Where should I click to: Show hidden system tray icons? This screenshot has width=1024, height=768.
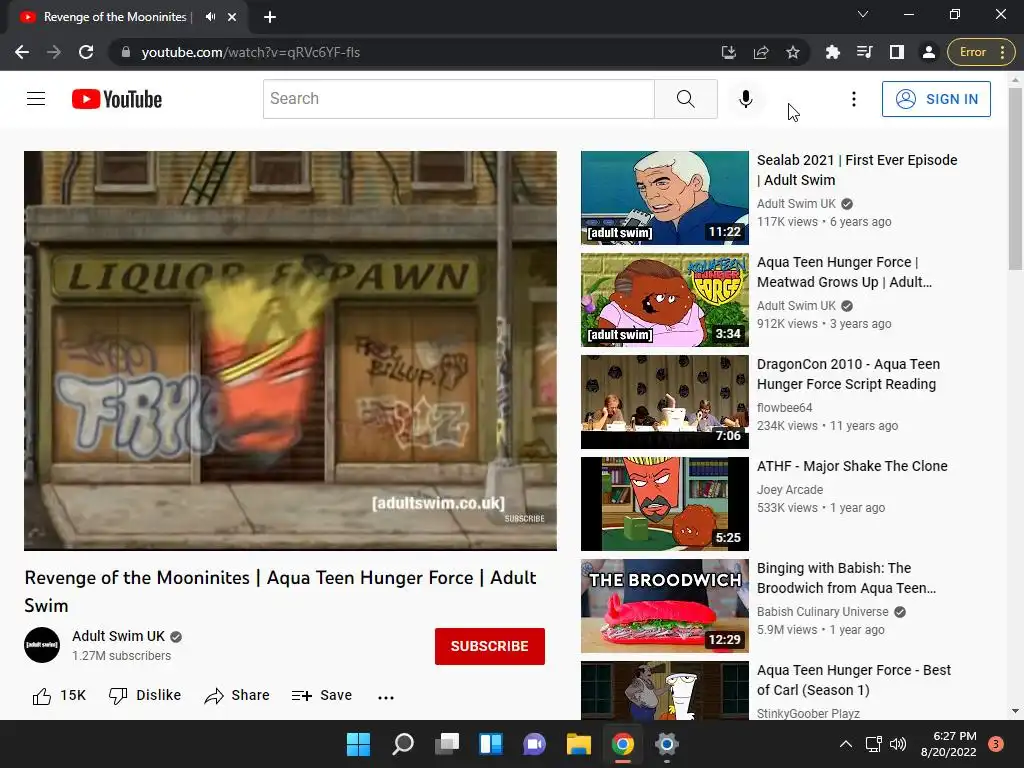(x=846, y=744)
